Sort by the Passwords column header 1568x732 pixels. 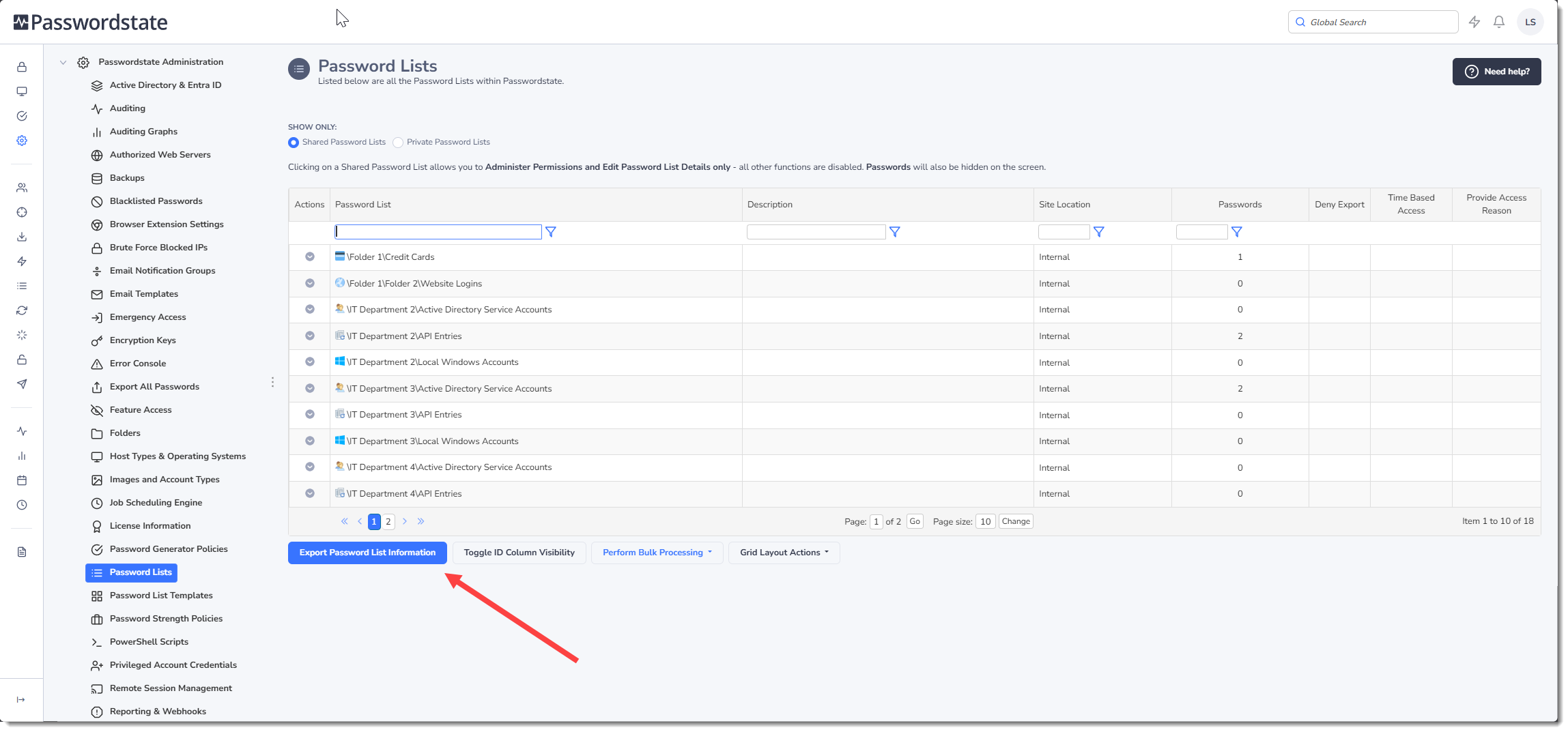[1240, 205]
